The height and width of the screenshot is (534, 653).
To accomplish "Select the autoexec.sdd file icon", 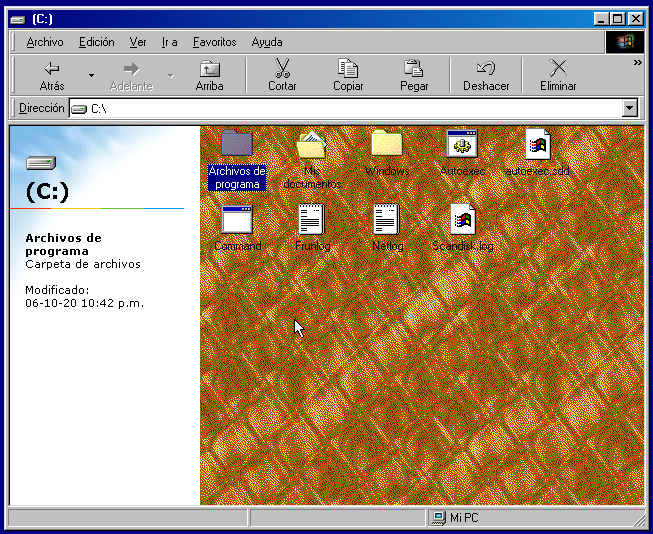I will [538, 144].
